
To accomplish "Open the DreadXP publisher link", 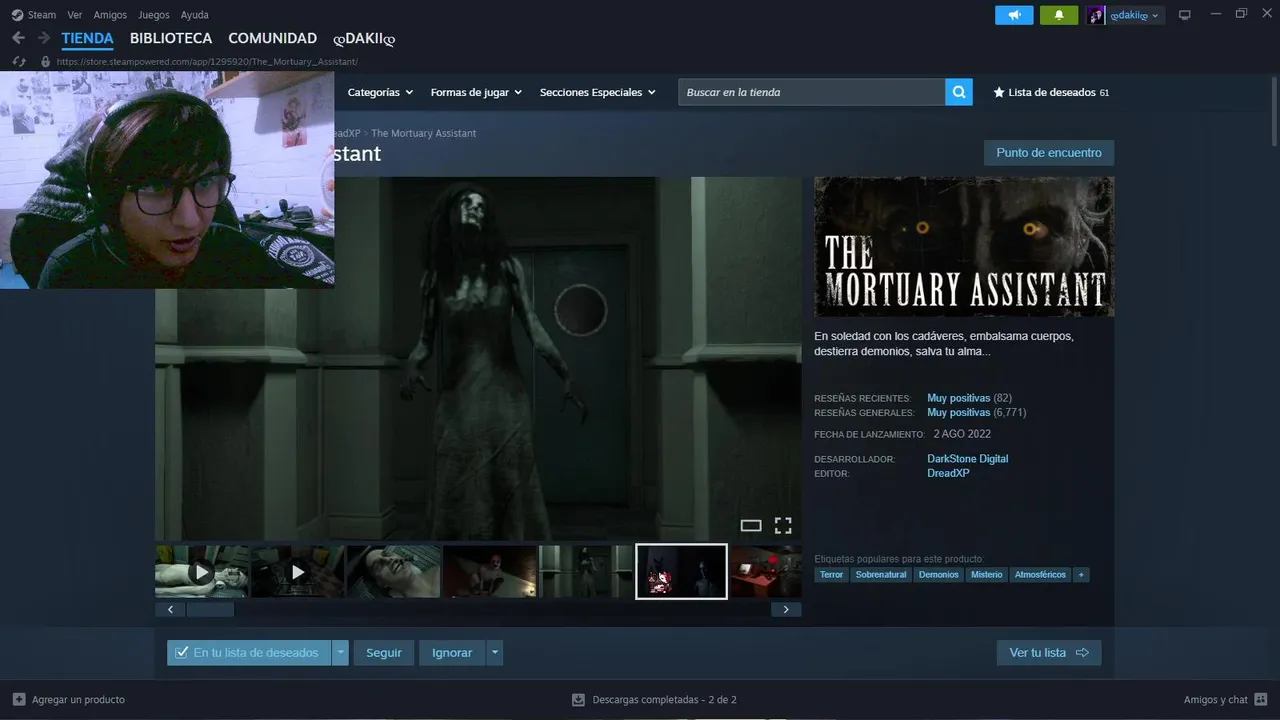I will click(x=948, y=473).
